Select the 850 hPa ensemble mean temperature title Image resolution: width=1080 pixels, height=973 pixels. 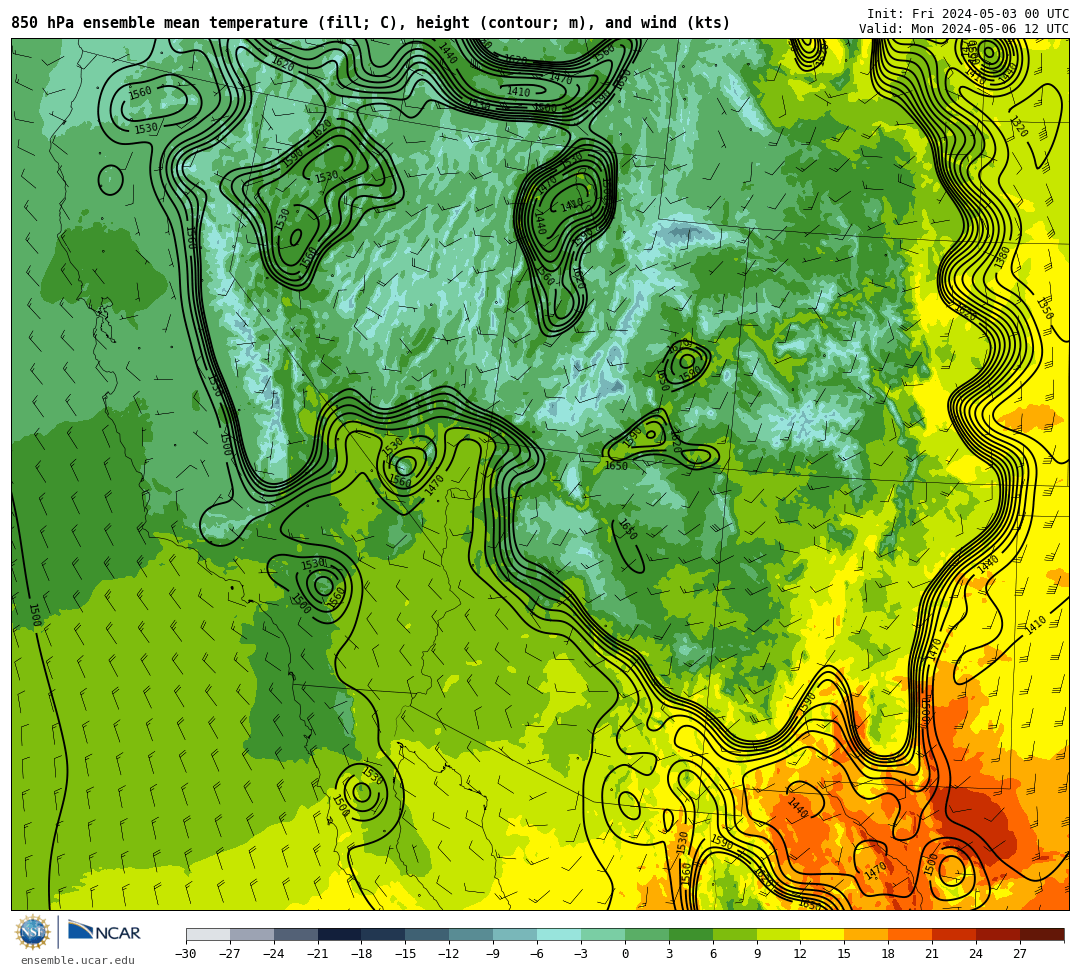370,23
